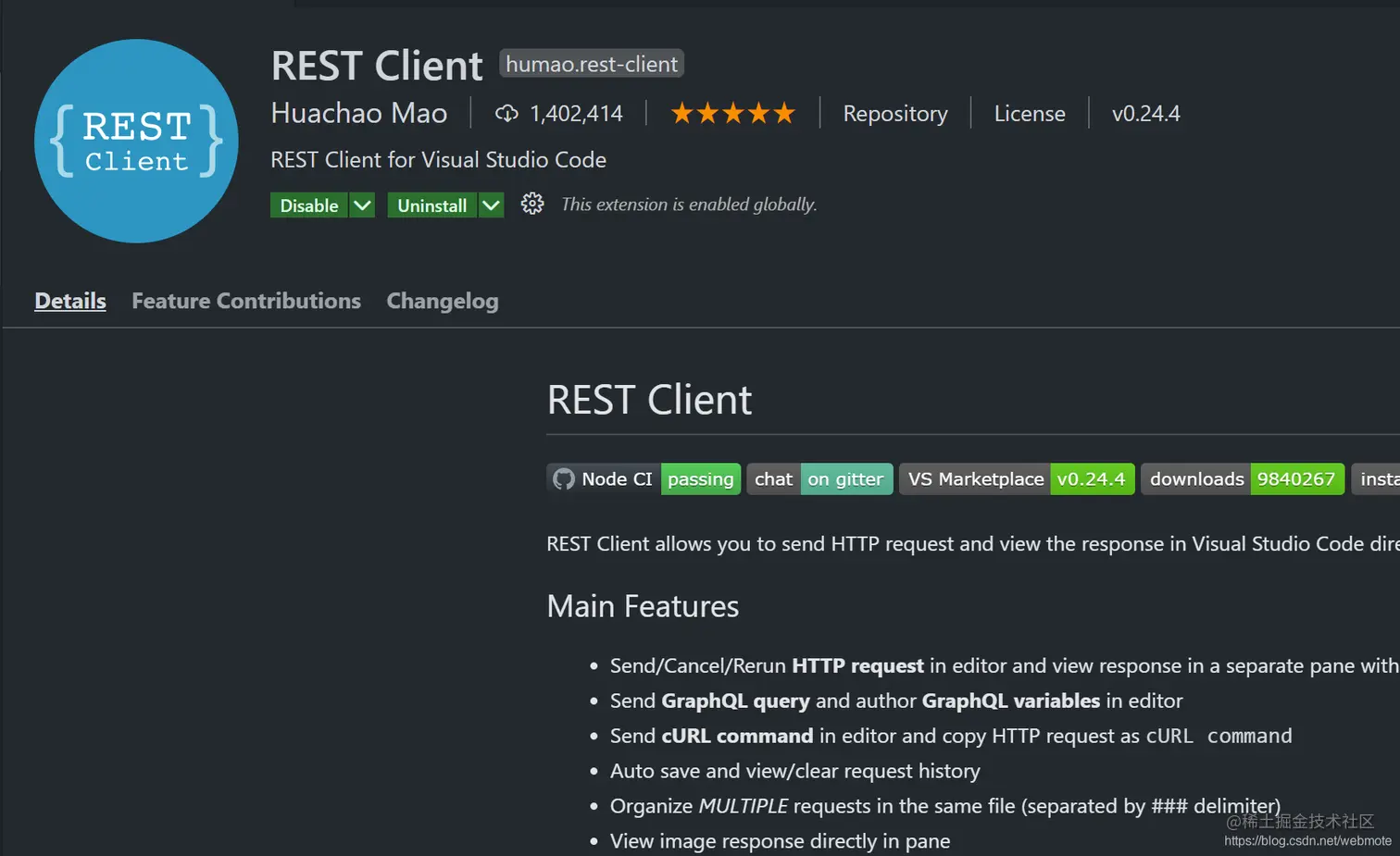1400x856 pixels.
Task: Click the humao.rest-client identifier badge
Action: (x=592, y=64)
